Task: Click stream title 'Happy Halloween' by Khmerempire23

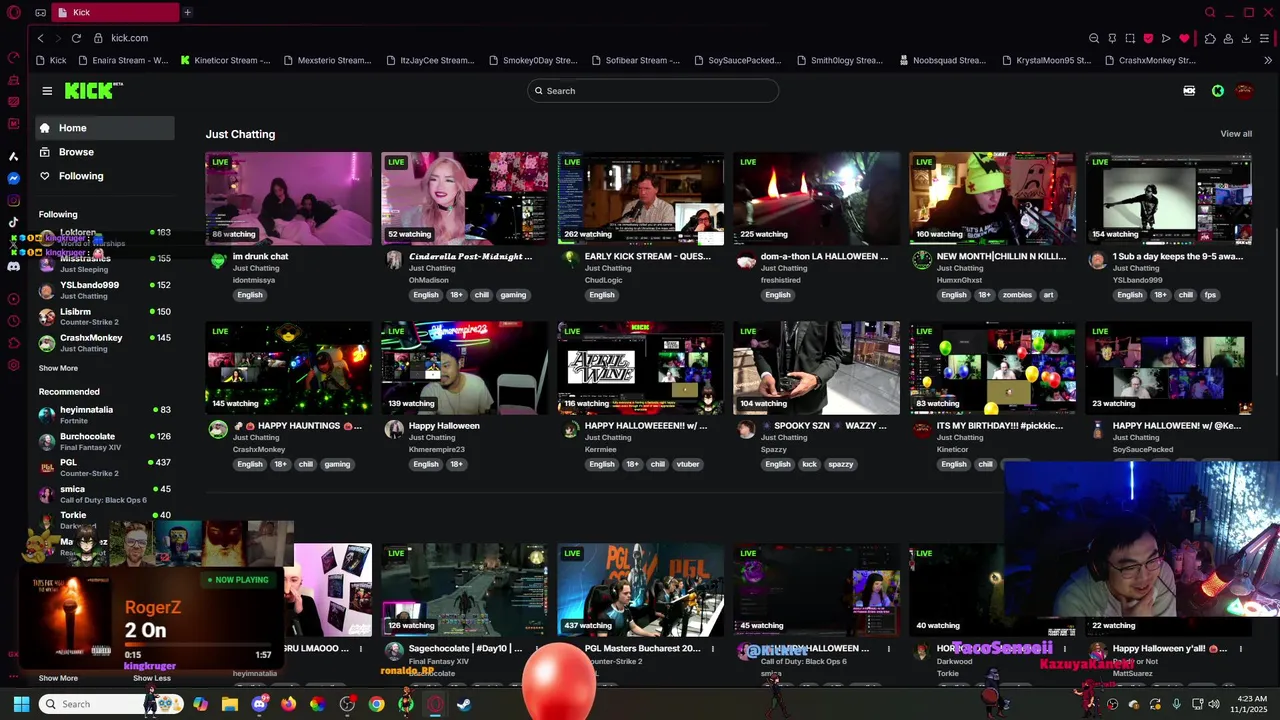Action: (444, 426)
